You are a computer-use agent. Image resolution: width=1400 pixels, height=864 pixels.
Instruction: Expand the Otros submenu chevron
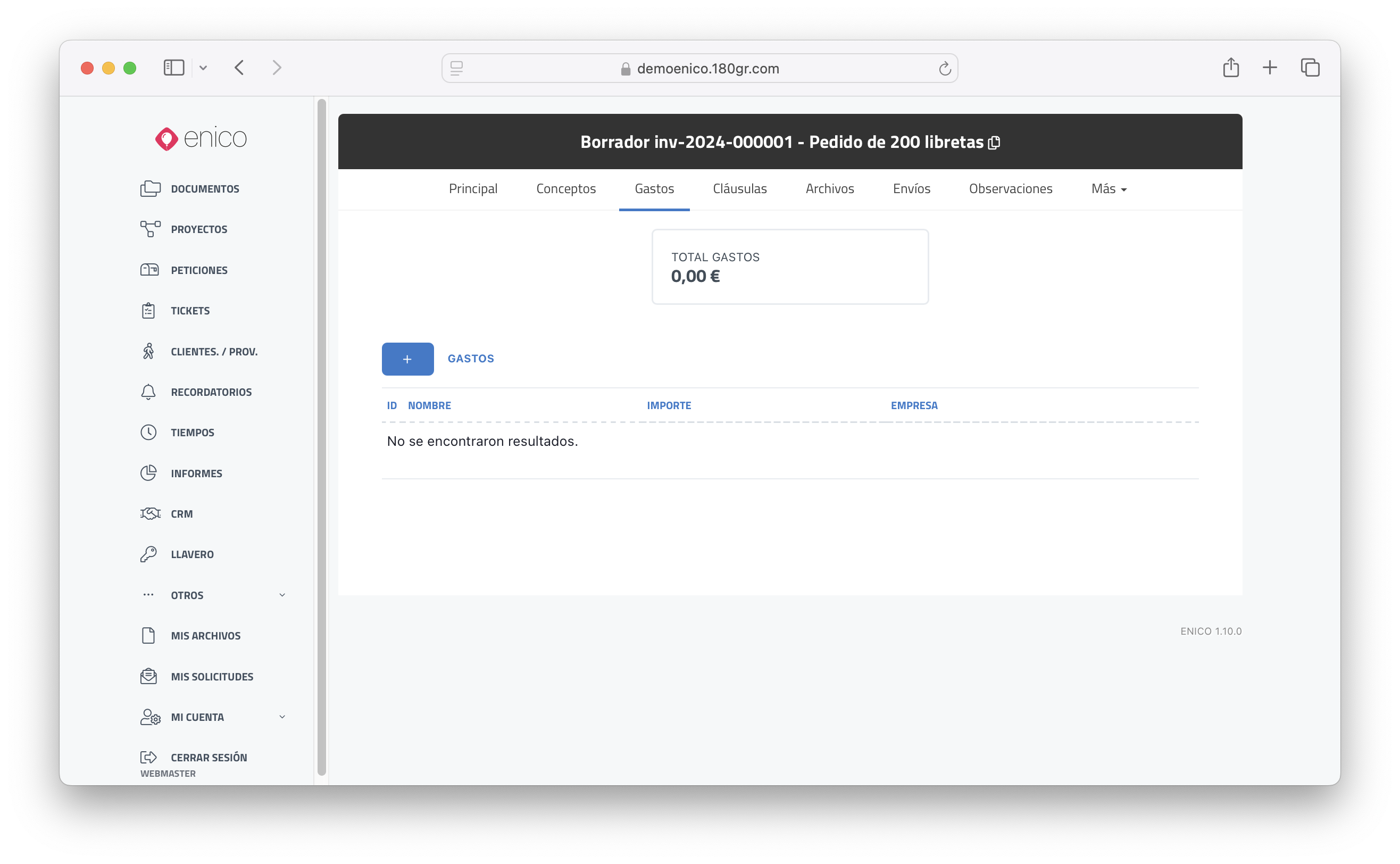tap(282, 595)
